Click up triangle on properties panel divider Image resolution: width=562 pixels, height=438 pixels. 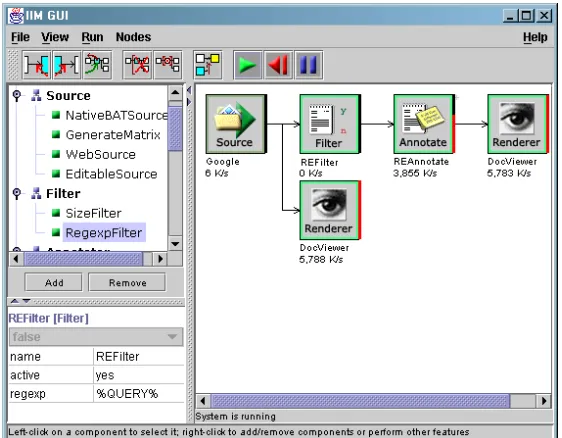14,301
